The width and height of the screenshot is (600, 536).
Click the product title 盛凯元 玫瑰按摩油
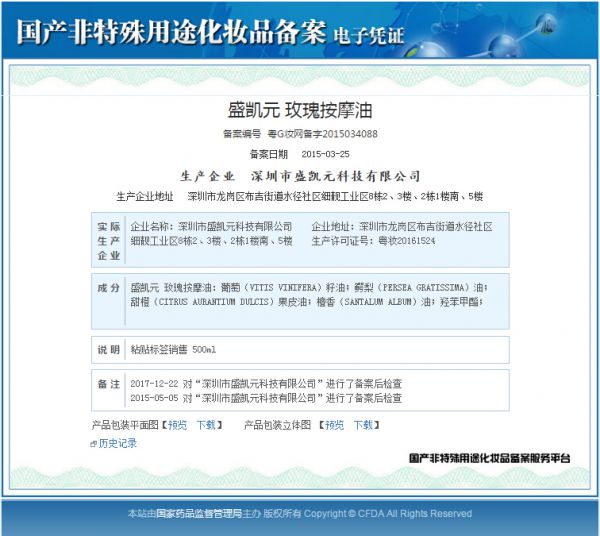click(300, 110)
